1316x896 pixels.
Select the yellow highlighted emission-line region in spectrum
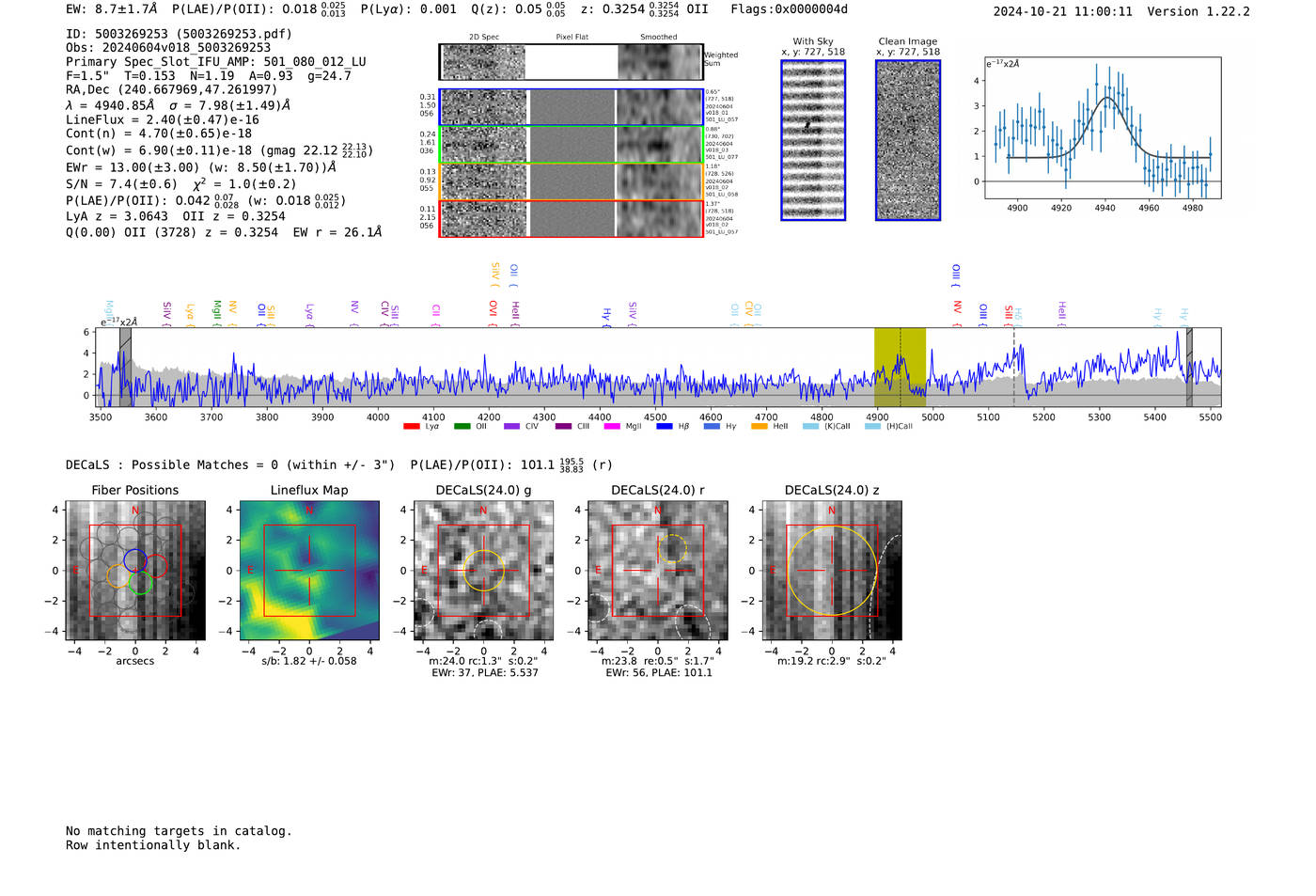(900, 367)
